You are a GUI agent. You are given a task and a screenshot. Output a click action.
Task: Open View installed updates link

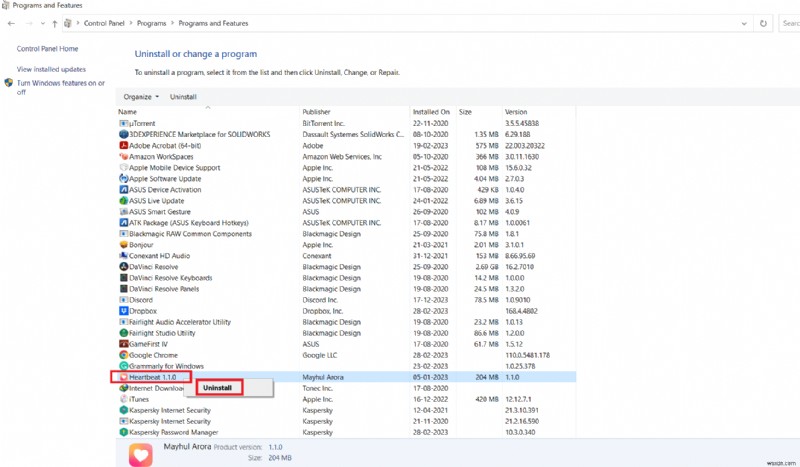(51, 69)
